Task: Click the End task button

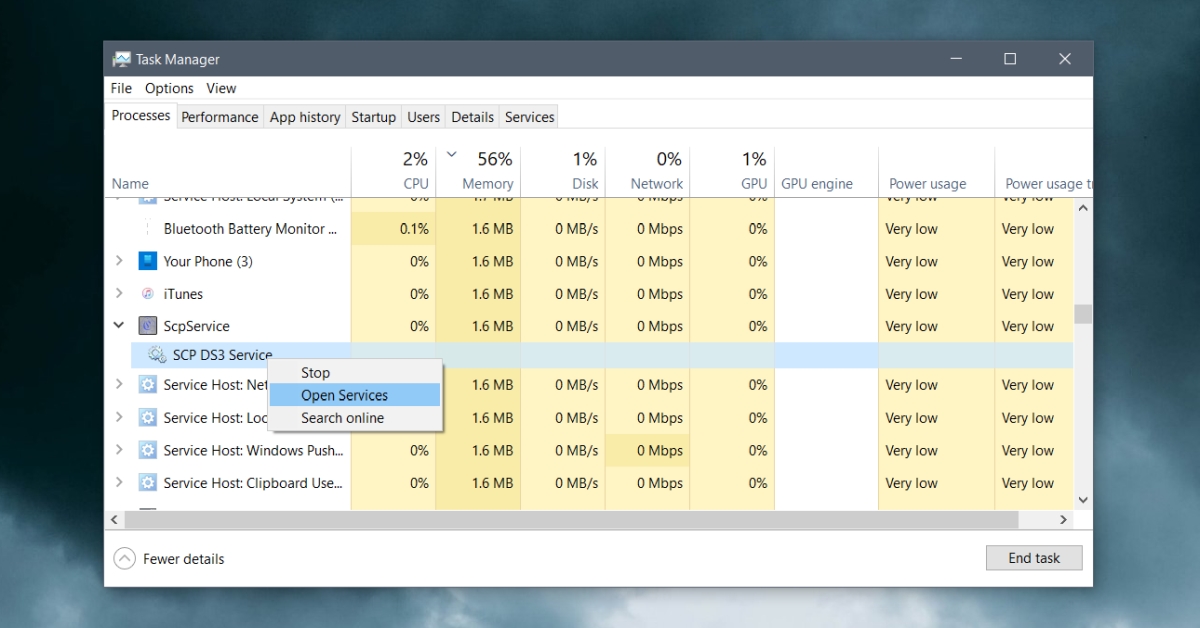Action: 1034,558
